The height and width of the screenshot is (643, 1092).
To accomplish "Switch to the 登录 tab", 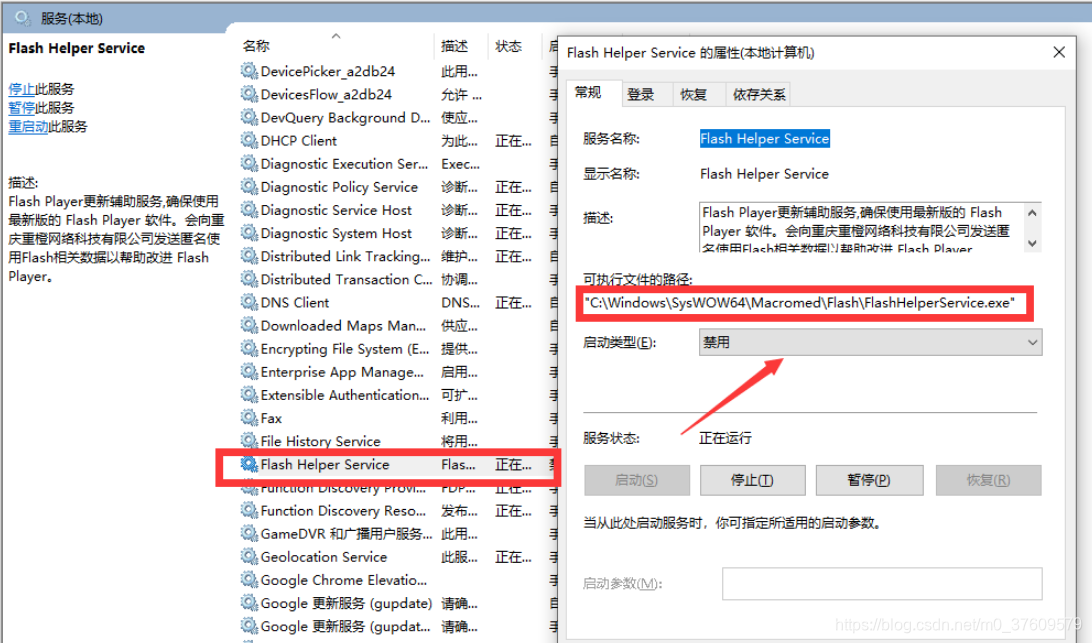I will (x=646, y=94).
